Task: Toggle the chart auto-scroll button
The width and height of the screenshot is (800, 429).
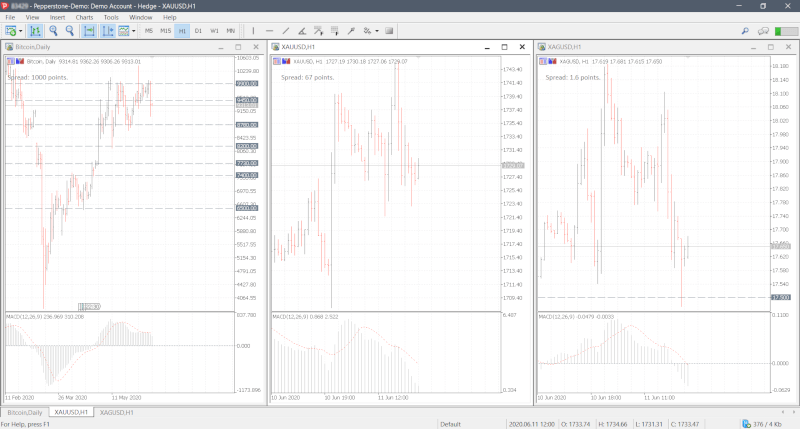Action: click(x=89, y=31)
